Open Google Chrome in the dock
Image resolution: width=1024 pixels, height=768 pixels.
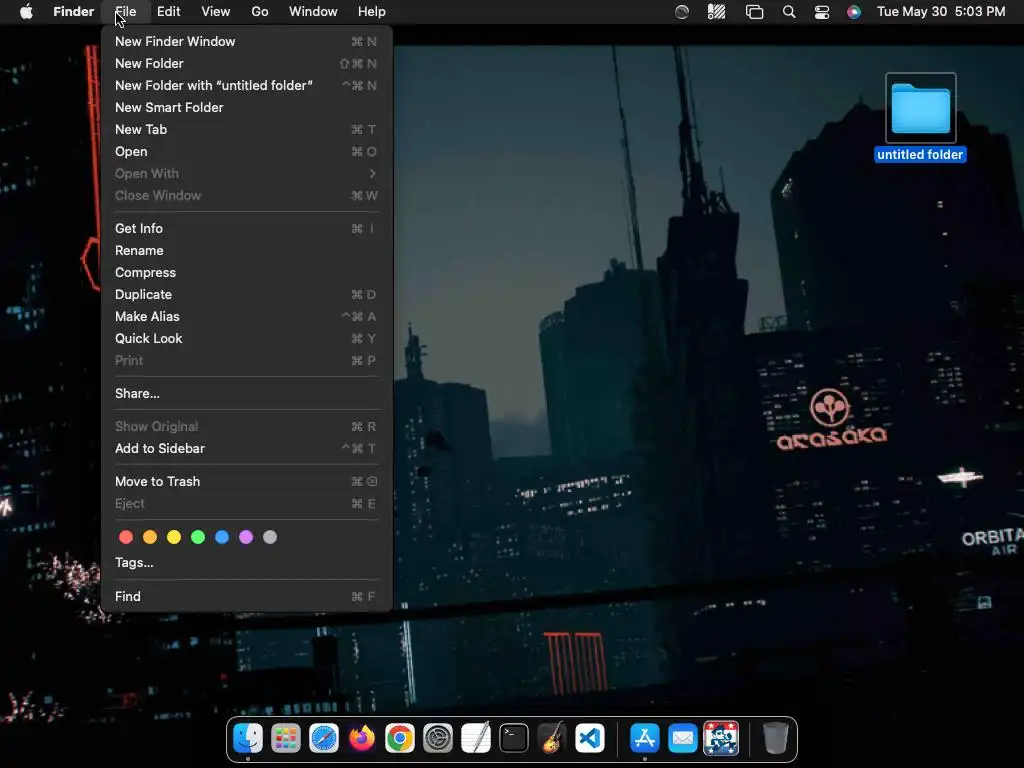[400, 739]
